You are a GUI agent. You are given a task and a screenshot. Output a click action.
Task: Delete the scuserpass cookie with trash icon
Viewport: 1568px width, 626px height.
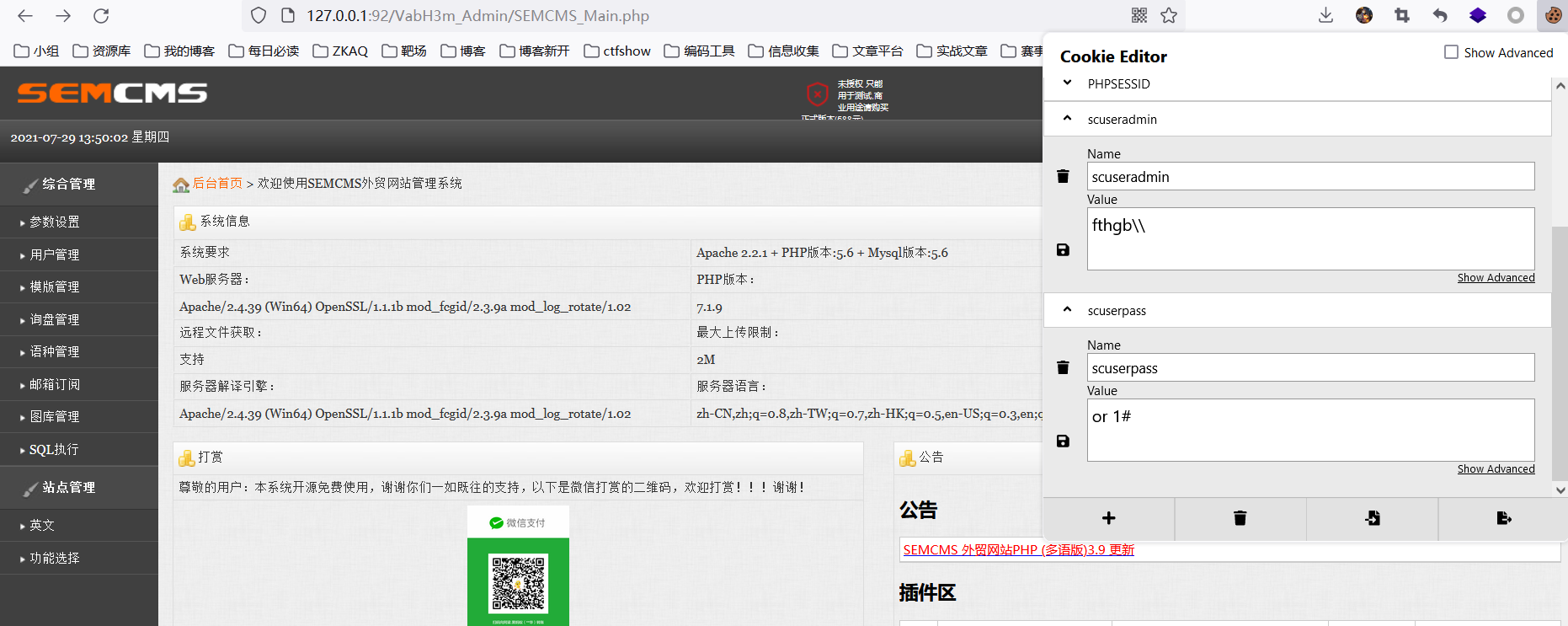[x=1063, y=367]
